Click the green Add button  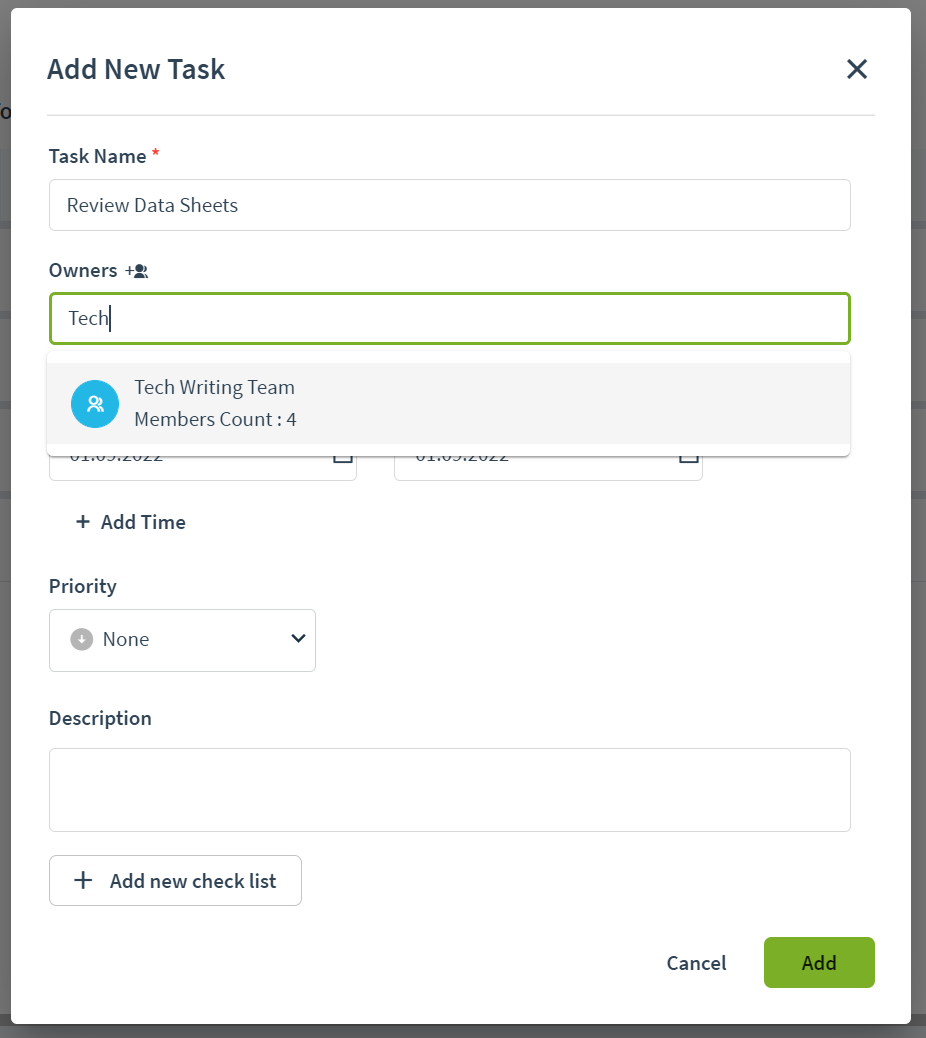coord(819,963)
